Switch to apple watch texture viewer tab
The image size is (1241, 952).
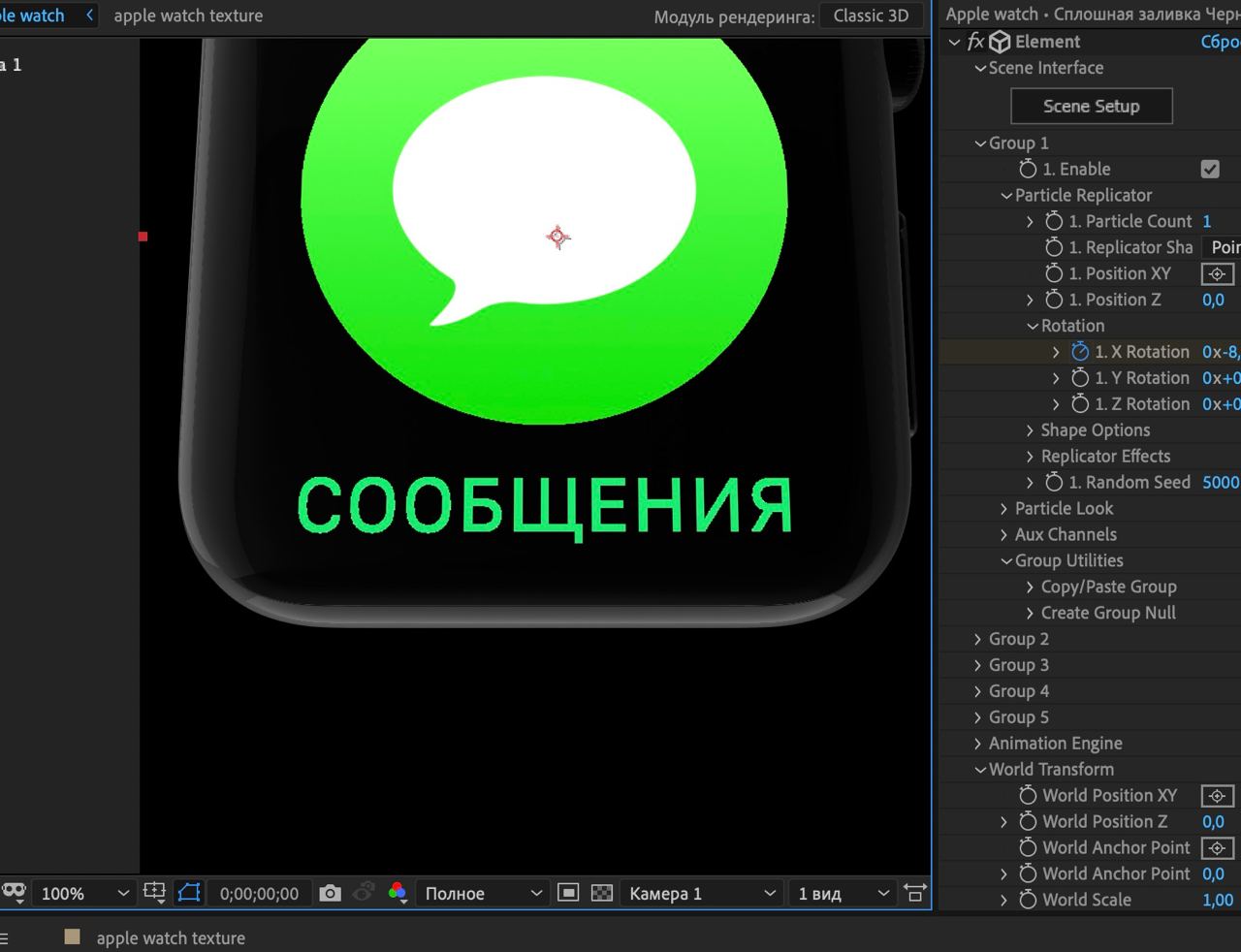pos(188,16)
